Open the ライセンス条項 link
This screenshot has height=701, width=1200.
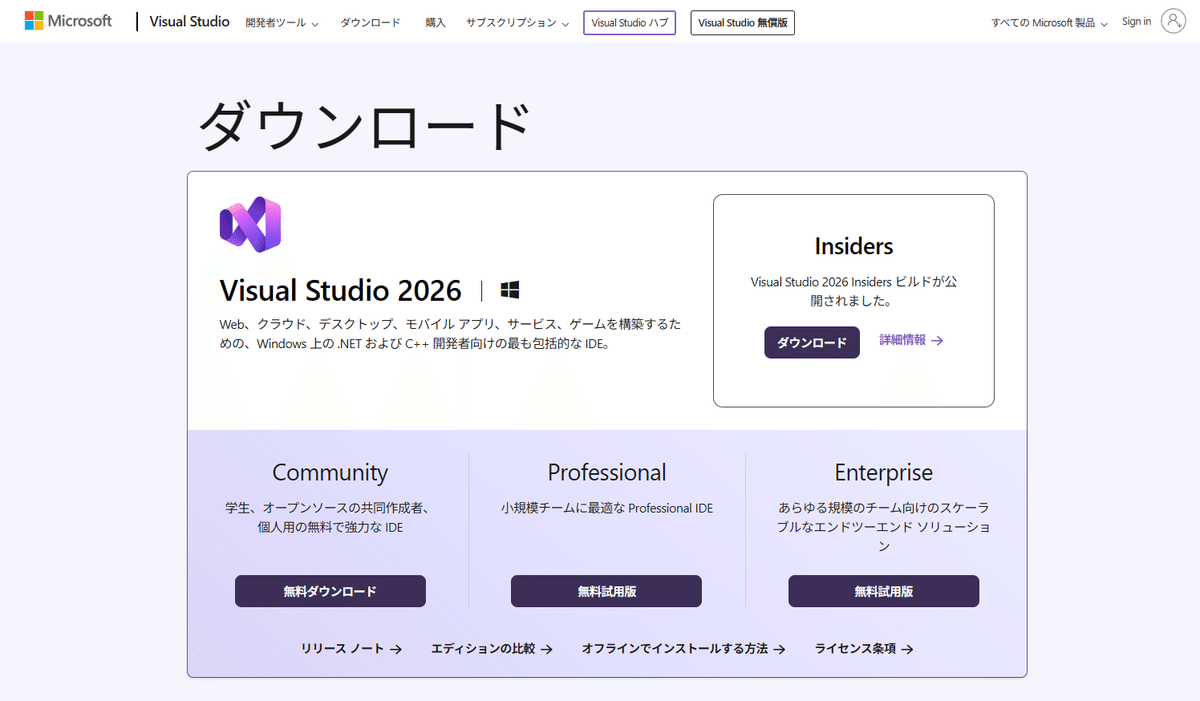click(x=864, y=649)
